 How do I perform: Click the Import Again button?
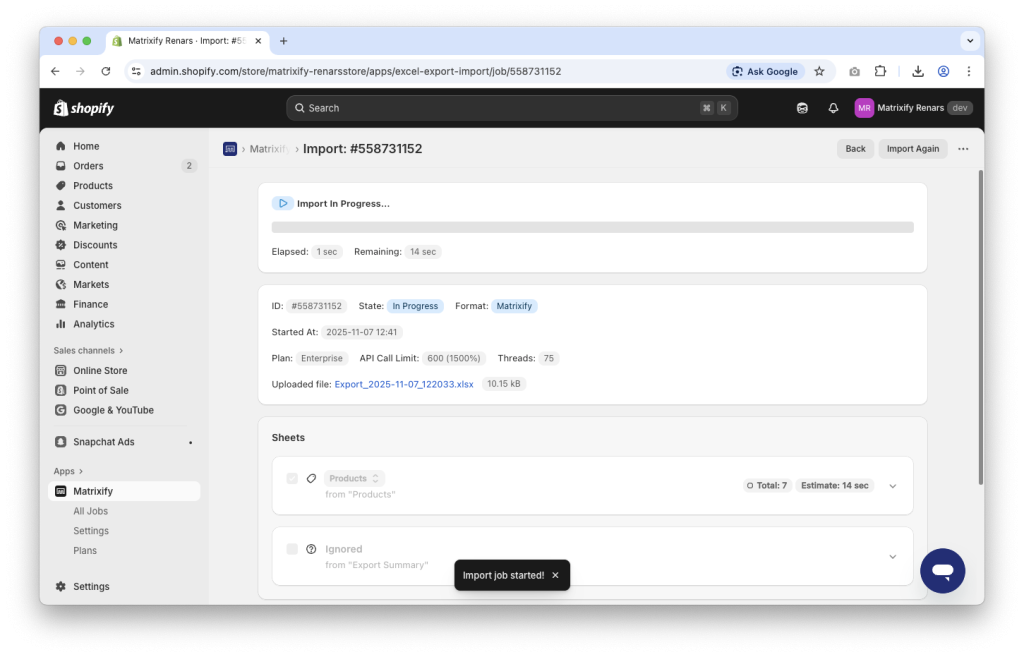coord(912,148)
